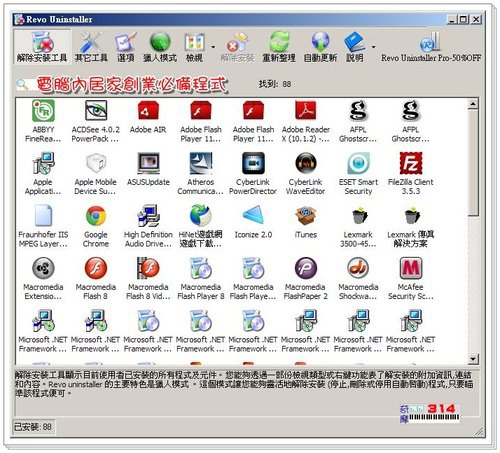Screen dimensions: 500x453
Task: Expand the 檢視 view dropdown arrow
Action: tap(213, 47)
